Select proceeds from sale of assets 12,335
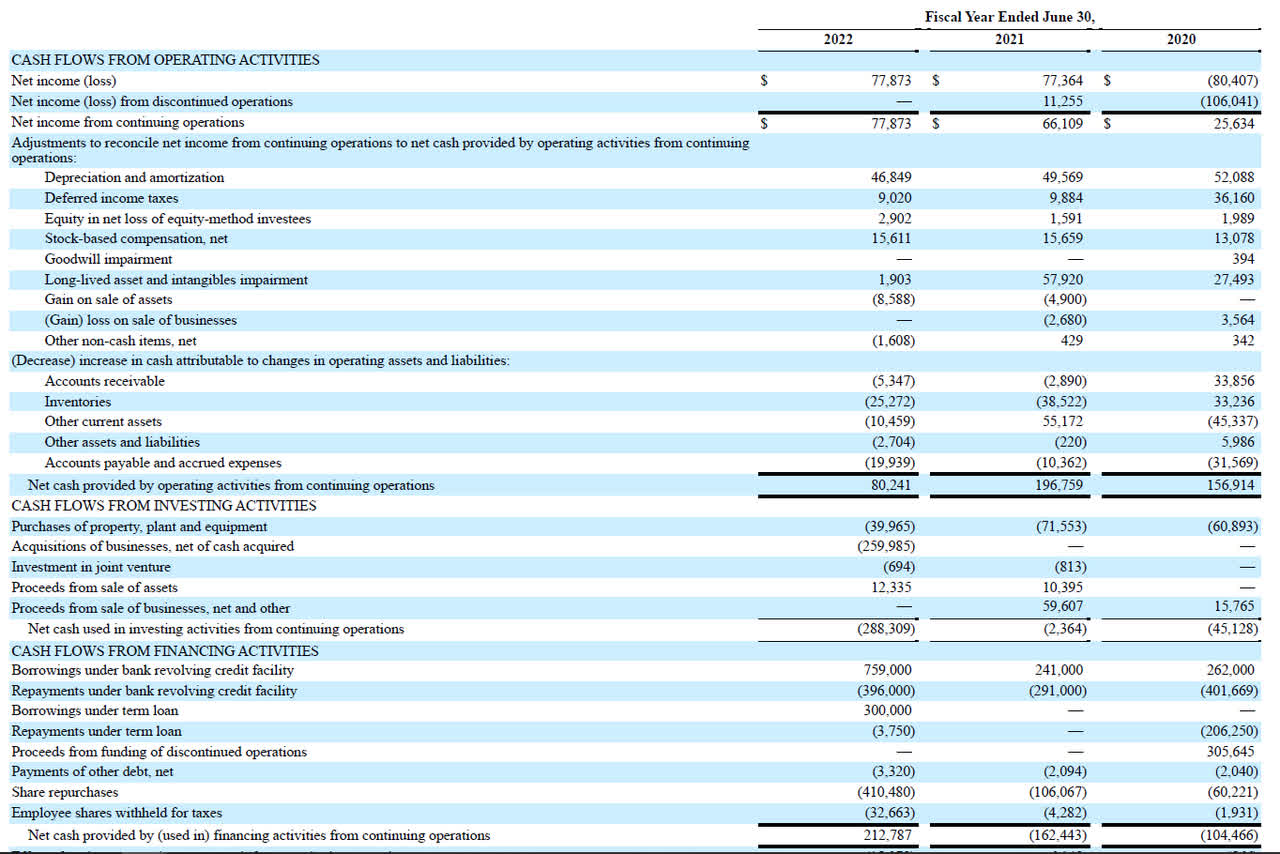Screen dimensions: 1280x854 pos(891,587)
